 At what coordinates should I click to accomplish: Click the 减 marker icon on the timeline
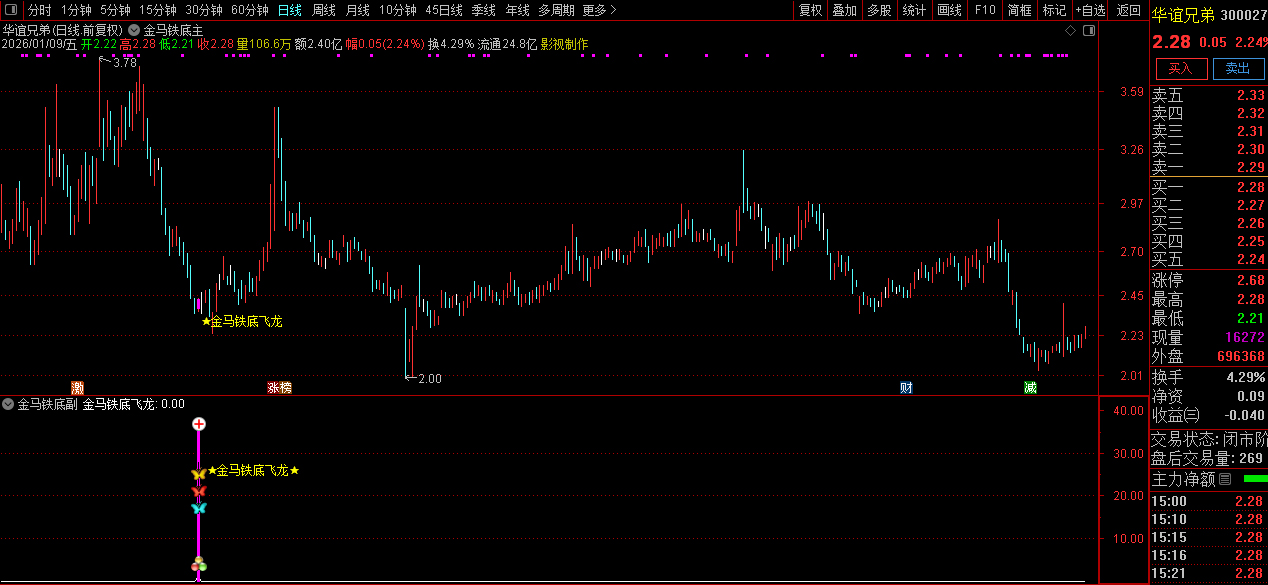[1030, 387]
